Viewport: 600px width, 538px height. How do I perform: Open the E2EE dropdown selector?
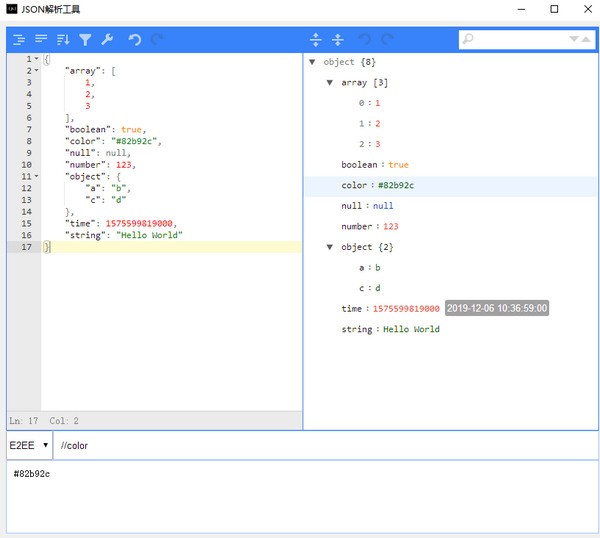pos(29,445)
